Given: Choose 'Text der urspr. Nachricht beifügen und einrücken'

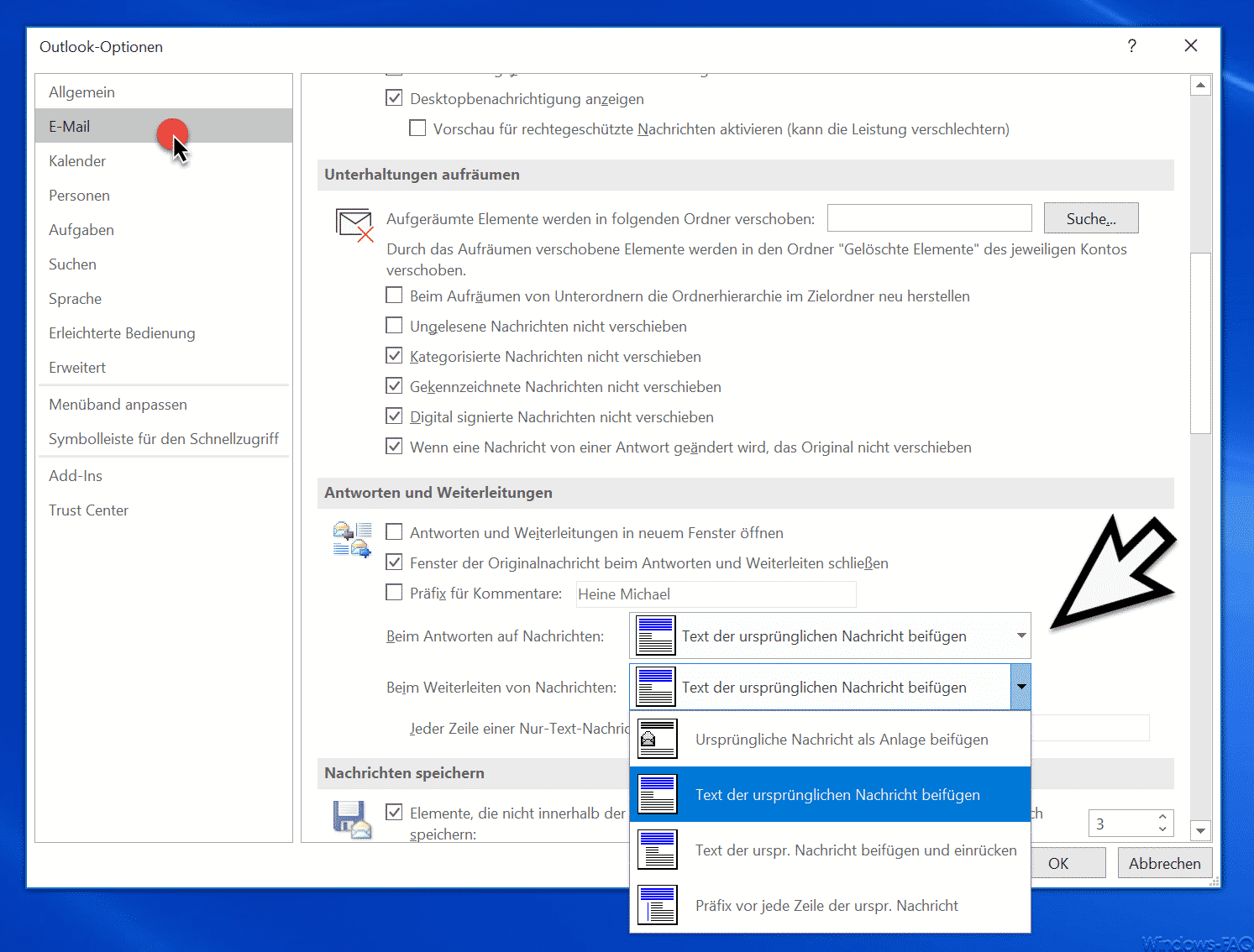Looking at the screenshot, I should pyautogui.click(x=830, y=850).
